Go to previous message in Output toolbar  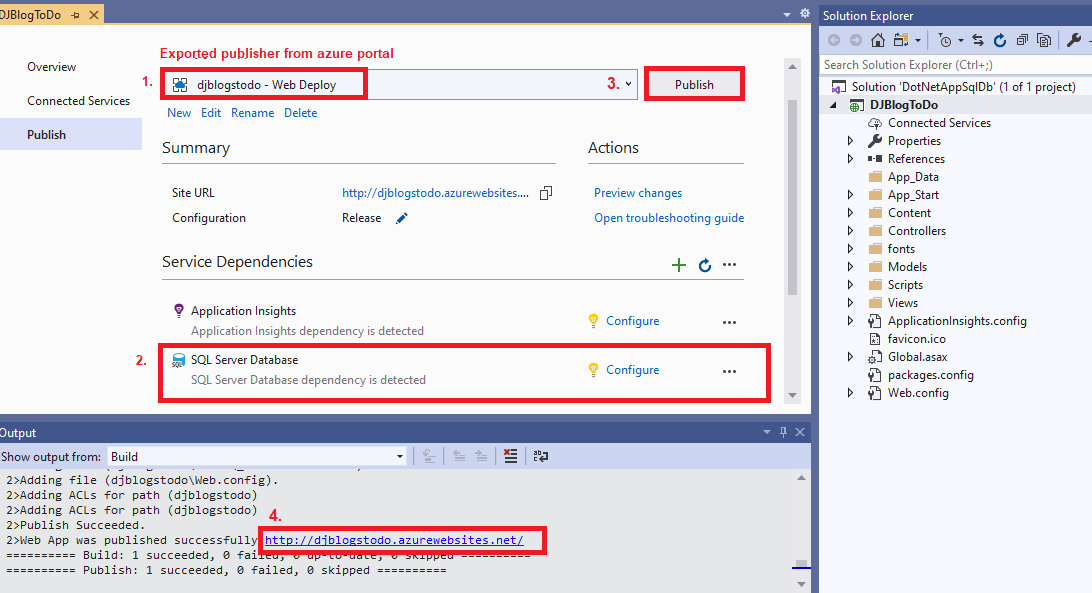click(459, 456)
